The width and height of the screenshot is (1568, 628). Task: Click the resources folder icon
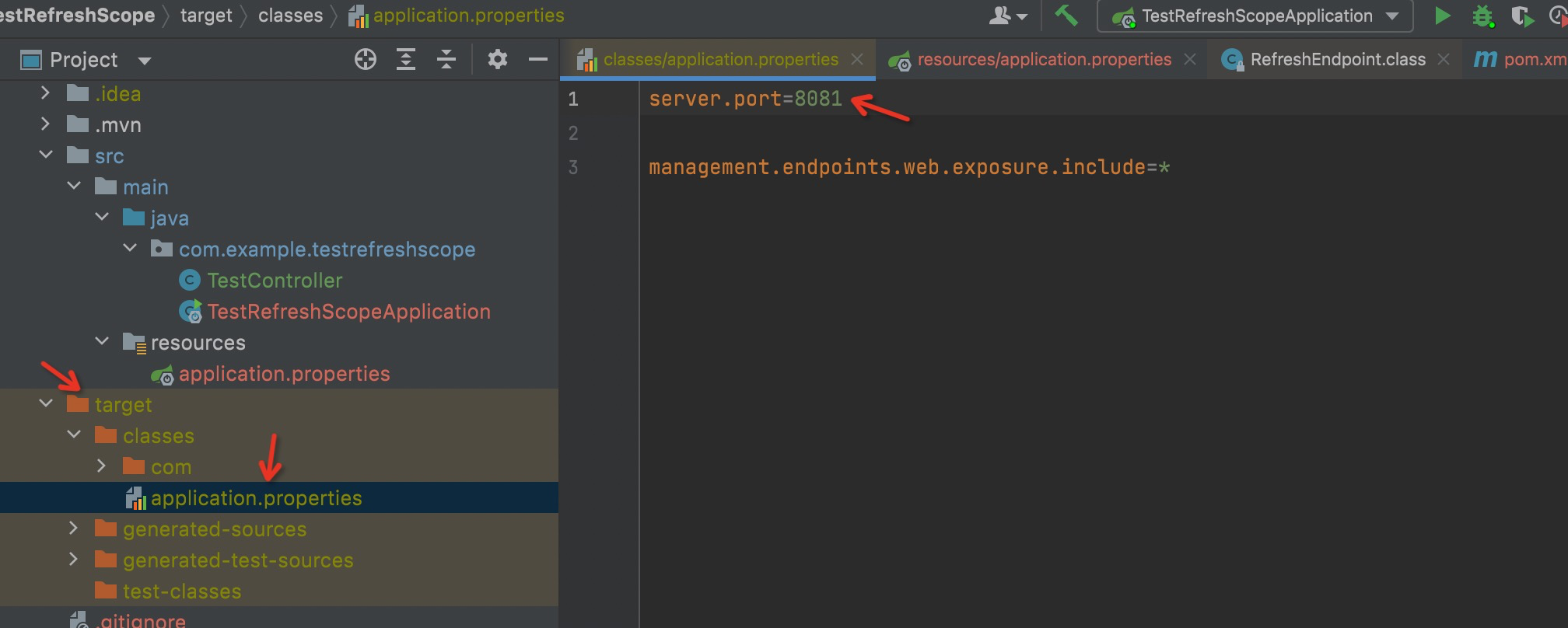(134, 342)
